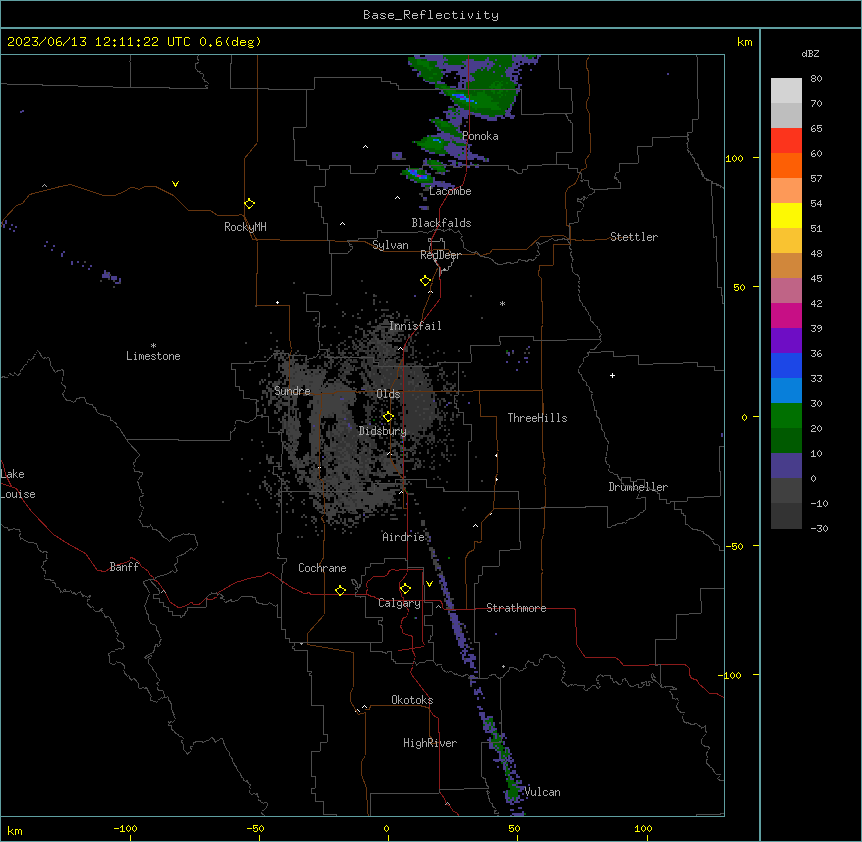The width and height of the screenshot is (862, 842).
Task: Click the Innisfail label
Action: point(415,326)
